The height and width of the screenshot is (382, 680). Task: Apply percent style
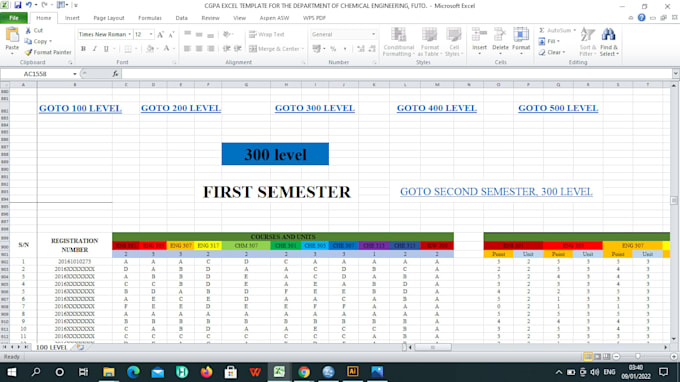pyautogui.click(x=333, y=49)
